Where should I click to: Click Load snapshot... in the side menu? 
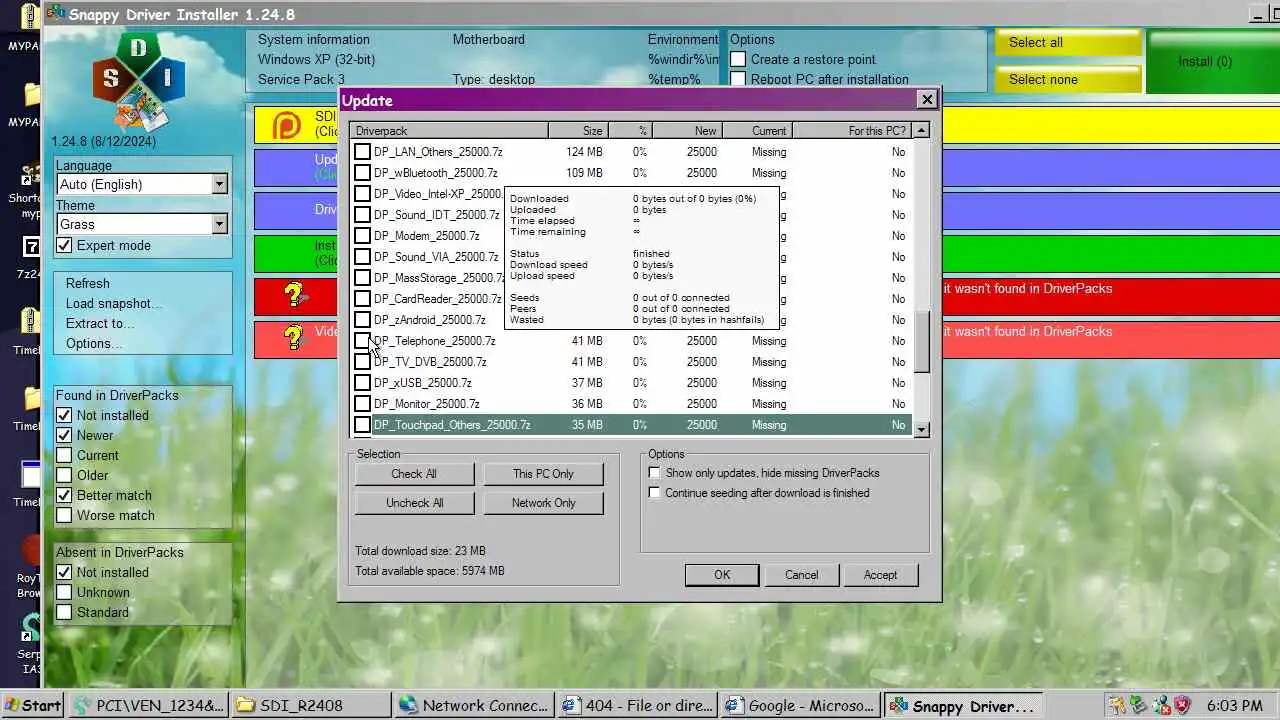114,303
